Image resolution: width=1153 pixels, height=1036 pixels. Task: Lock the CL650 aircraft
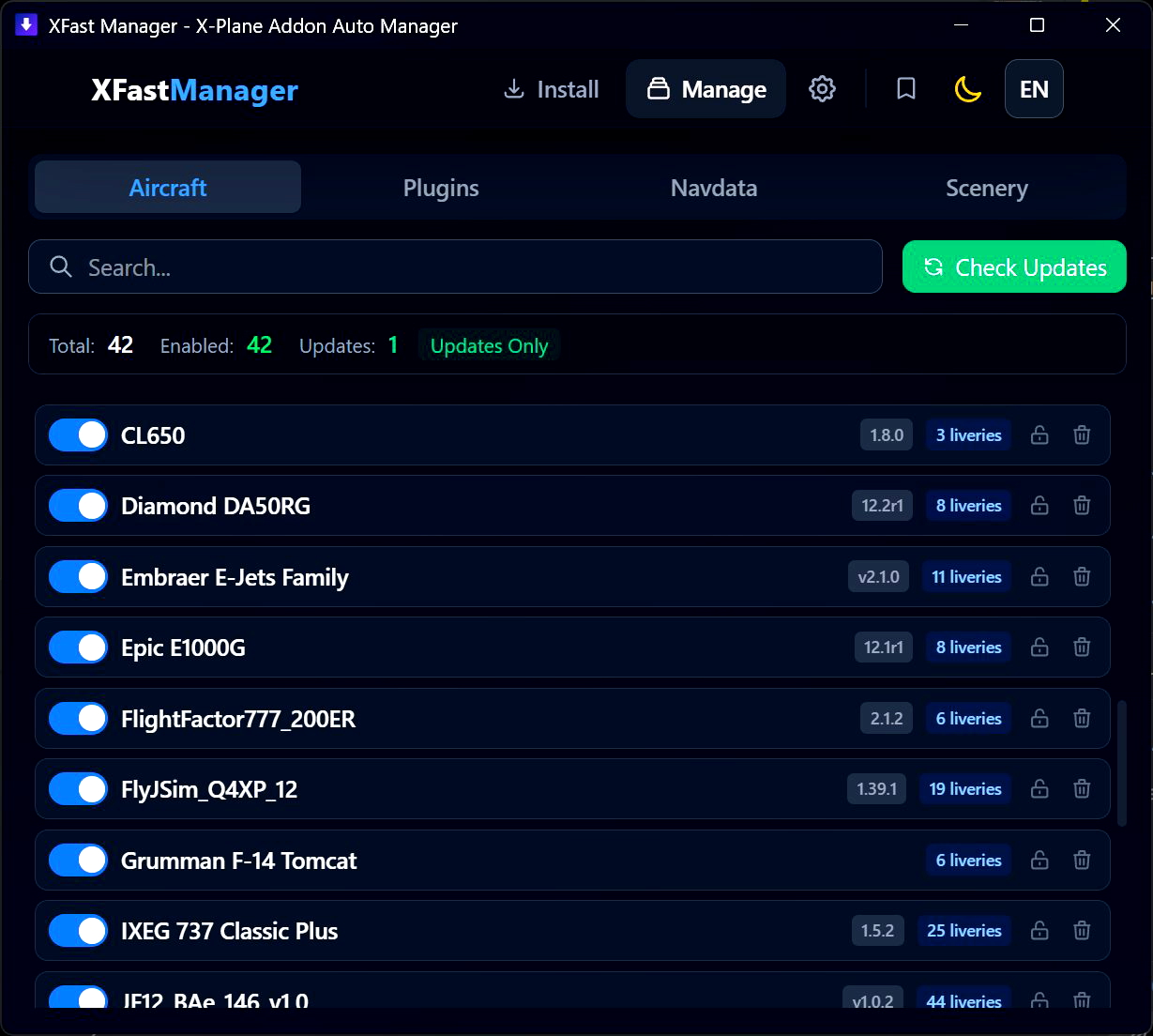tap(1039, 435)
